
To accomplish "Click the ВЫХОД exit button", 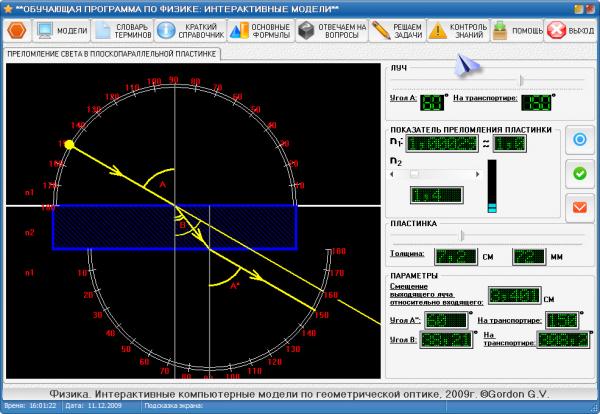I will click(x=570, y=31).
